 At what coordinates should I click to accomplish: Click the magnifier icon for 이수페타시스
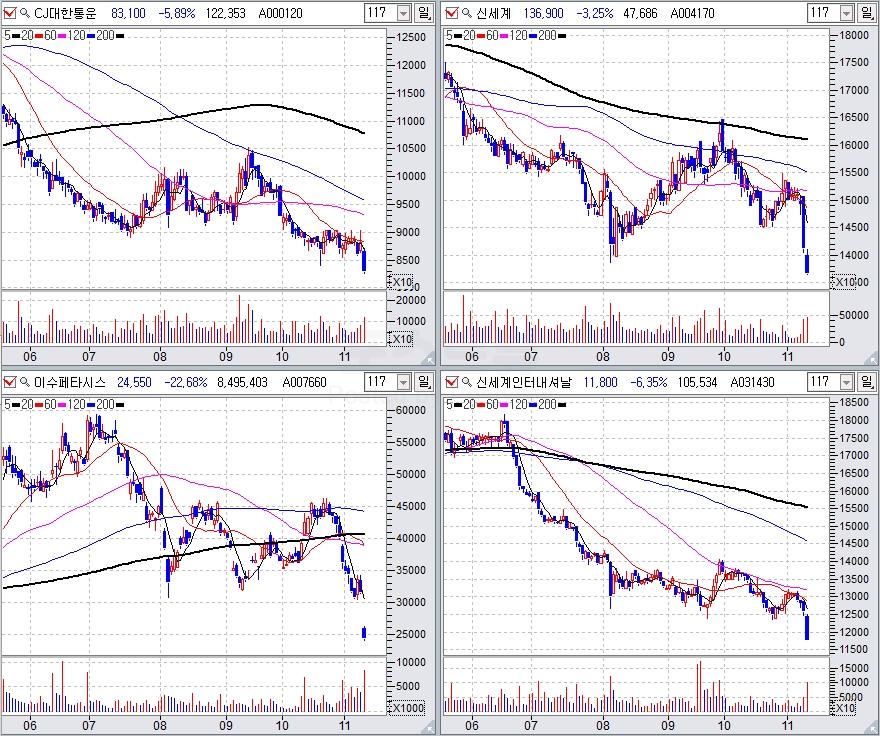(x=25, y=381)
